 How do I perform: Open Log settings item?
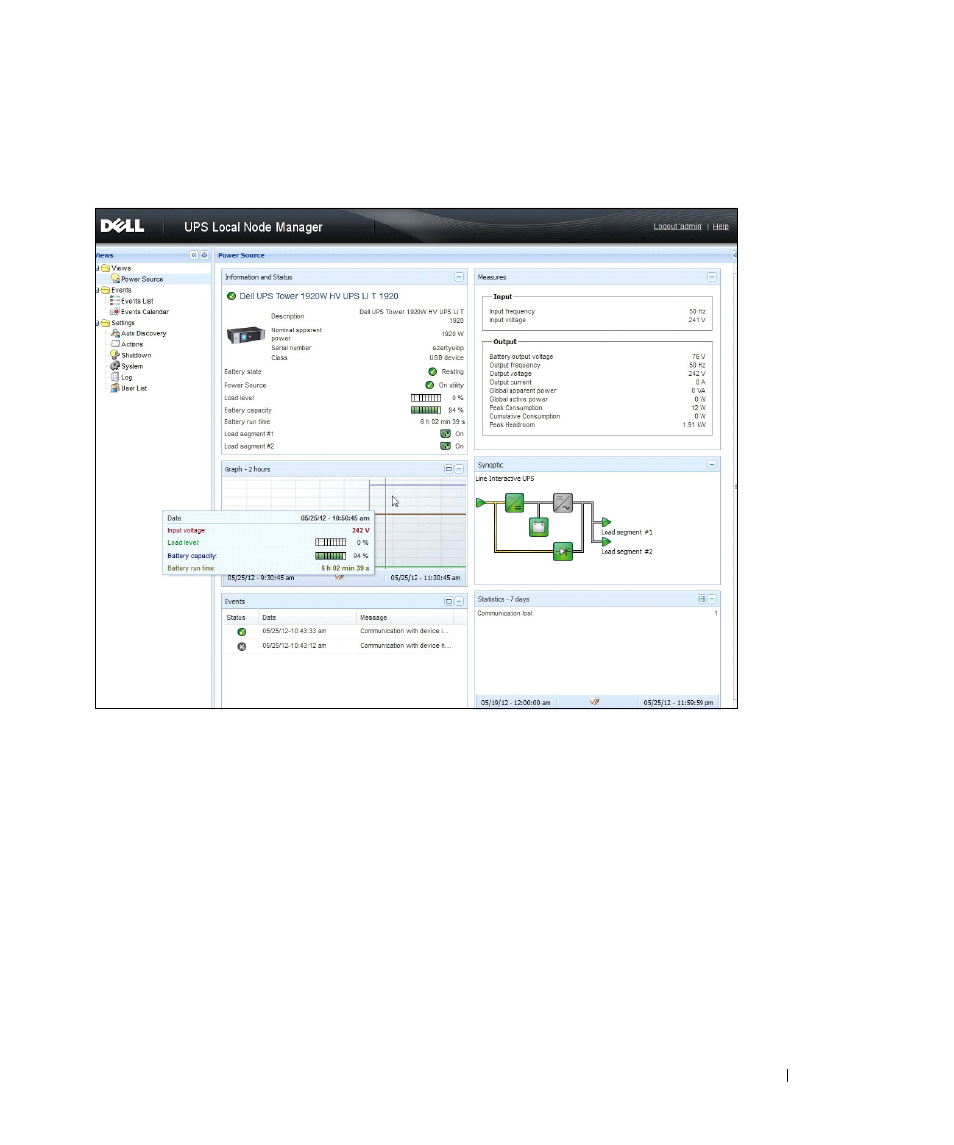click(x=127, y=378)
